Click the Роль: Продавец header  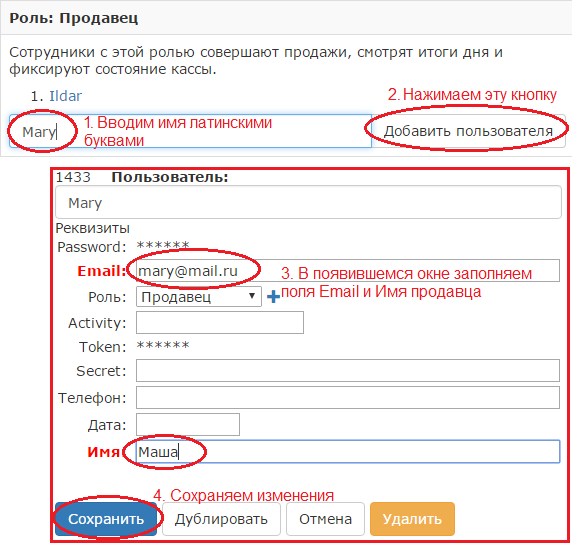point(74,18)
